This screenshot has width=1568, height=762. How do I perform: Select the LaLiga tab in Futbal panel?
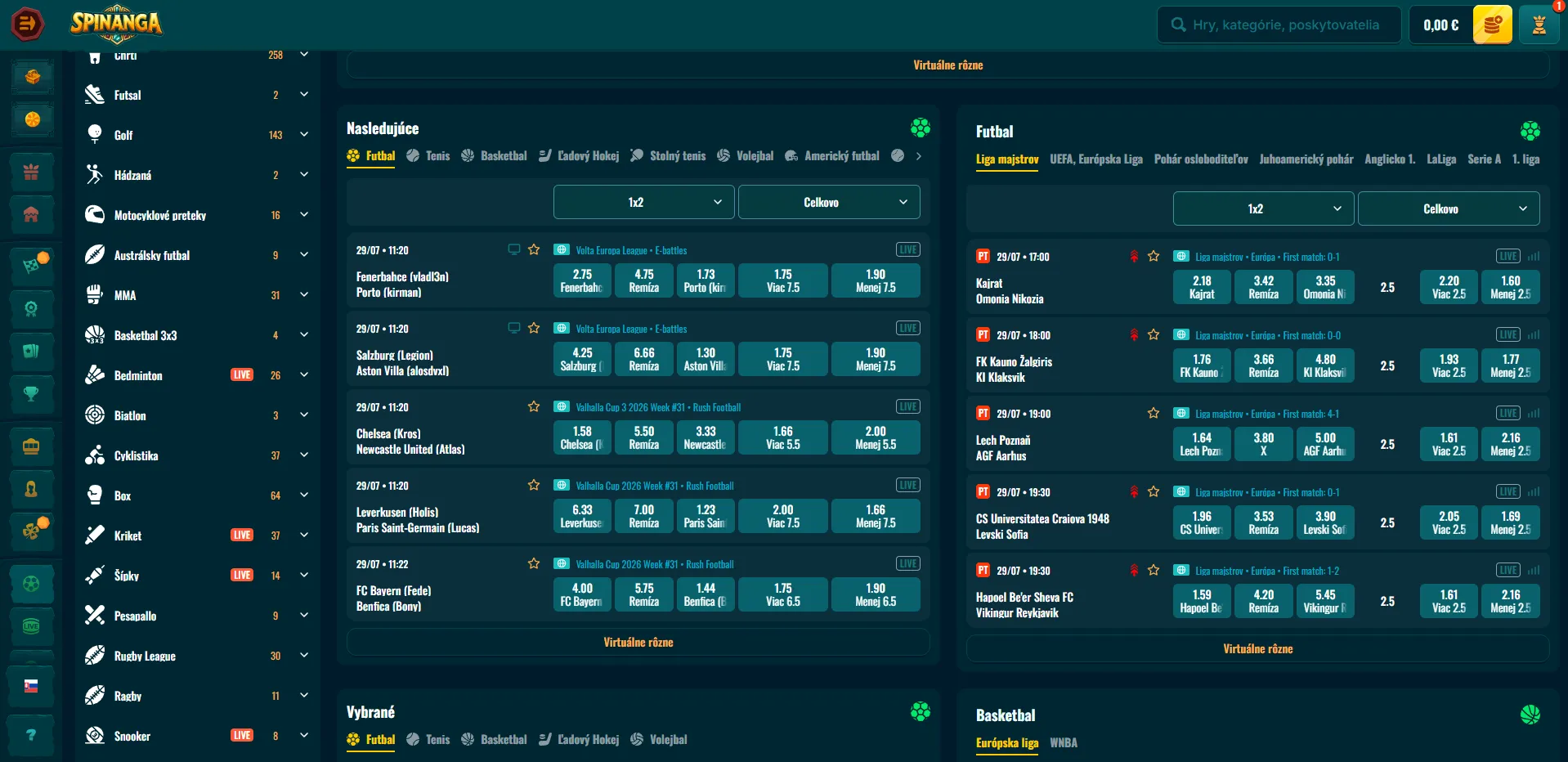[x=1441, y=159]
